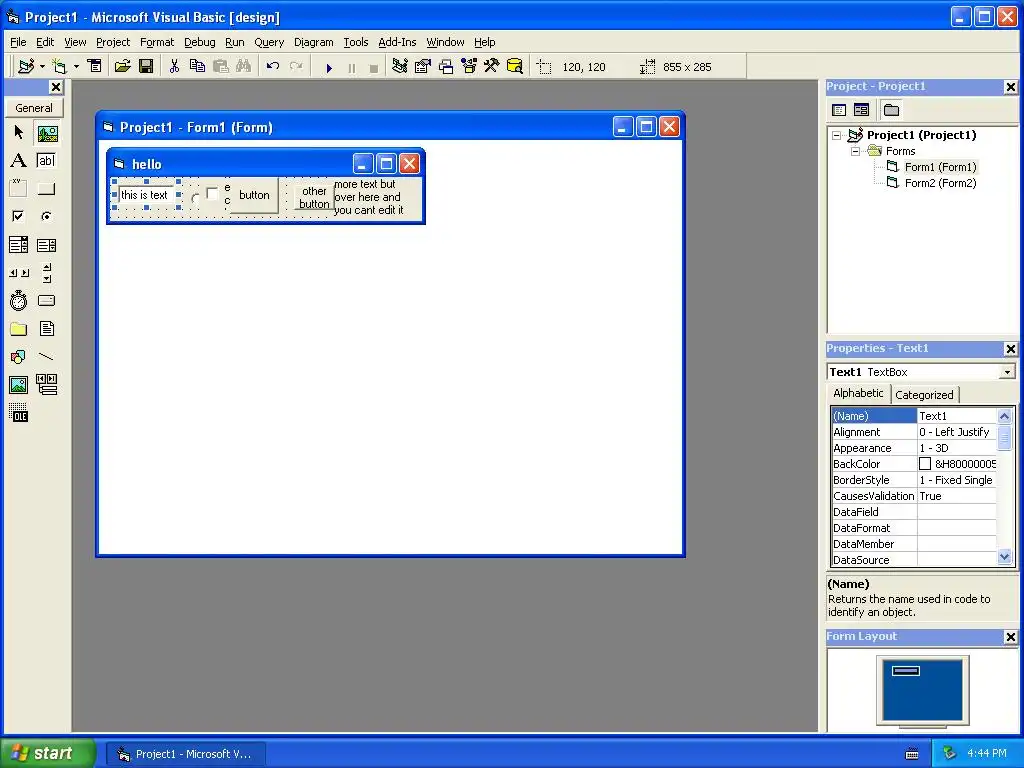Click View Code icon in Project panel
1024x768 pixels.
tap(839, 110)
